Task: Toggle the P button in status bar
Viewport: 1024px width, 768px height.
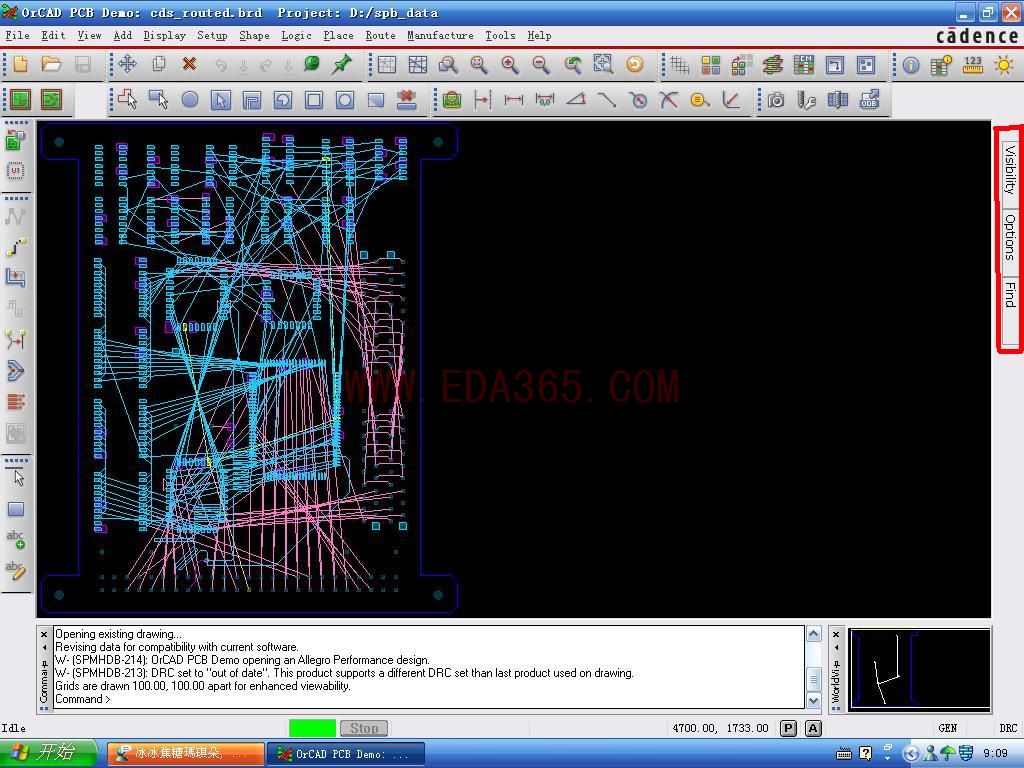Action: pyautogui.click(x=788, y=728)
